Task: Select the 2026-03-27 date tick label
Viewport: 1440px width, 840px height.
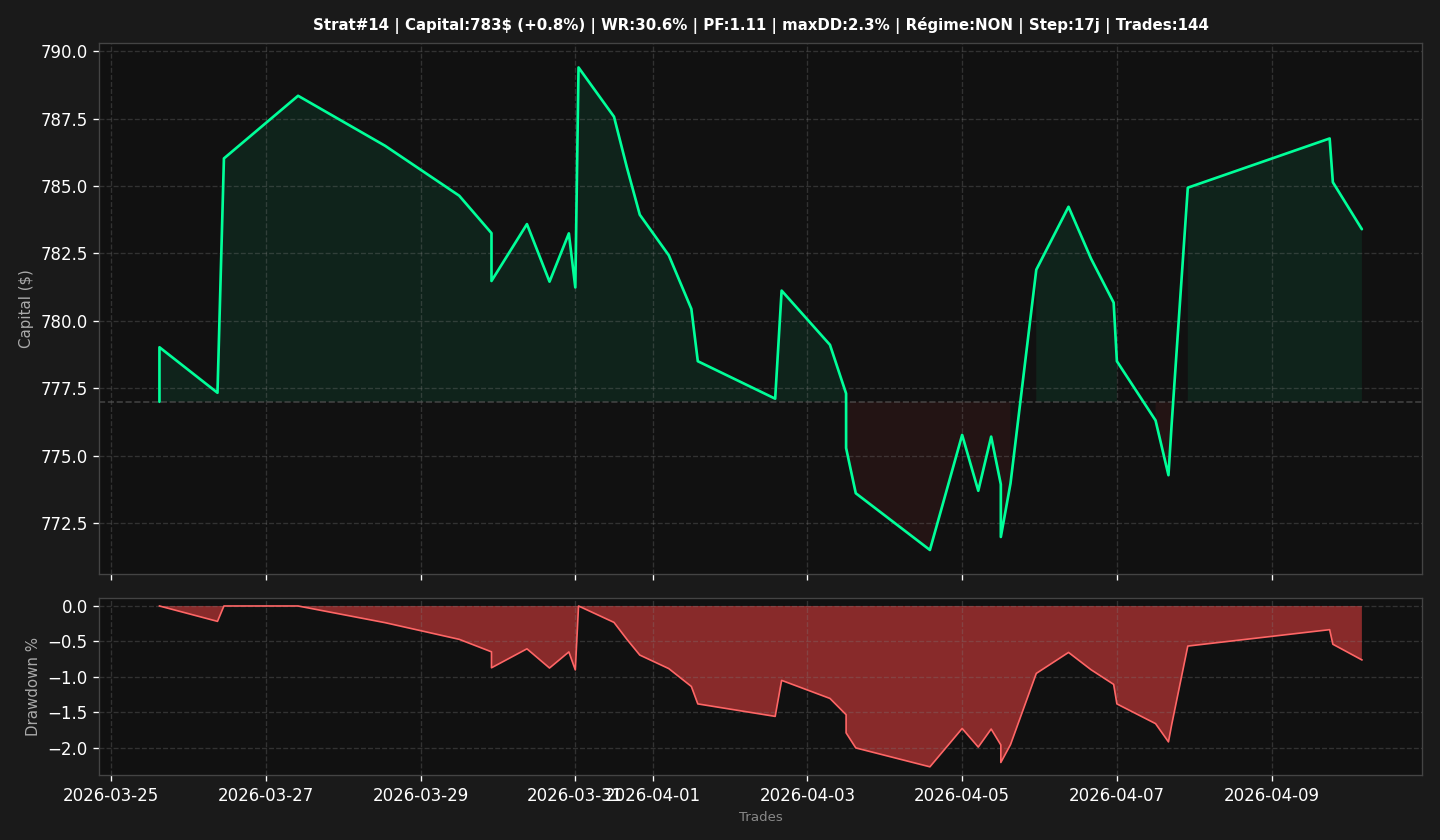Action: point(266,796)
